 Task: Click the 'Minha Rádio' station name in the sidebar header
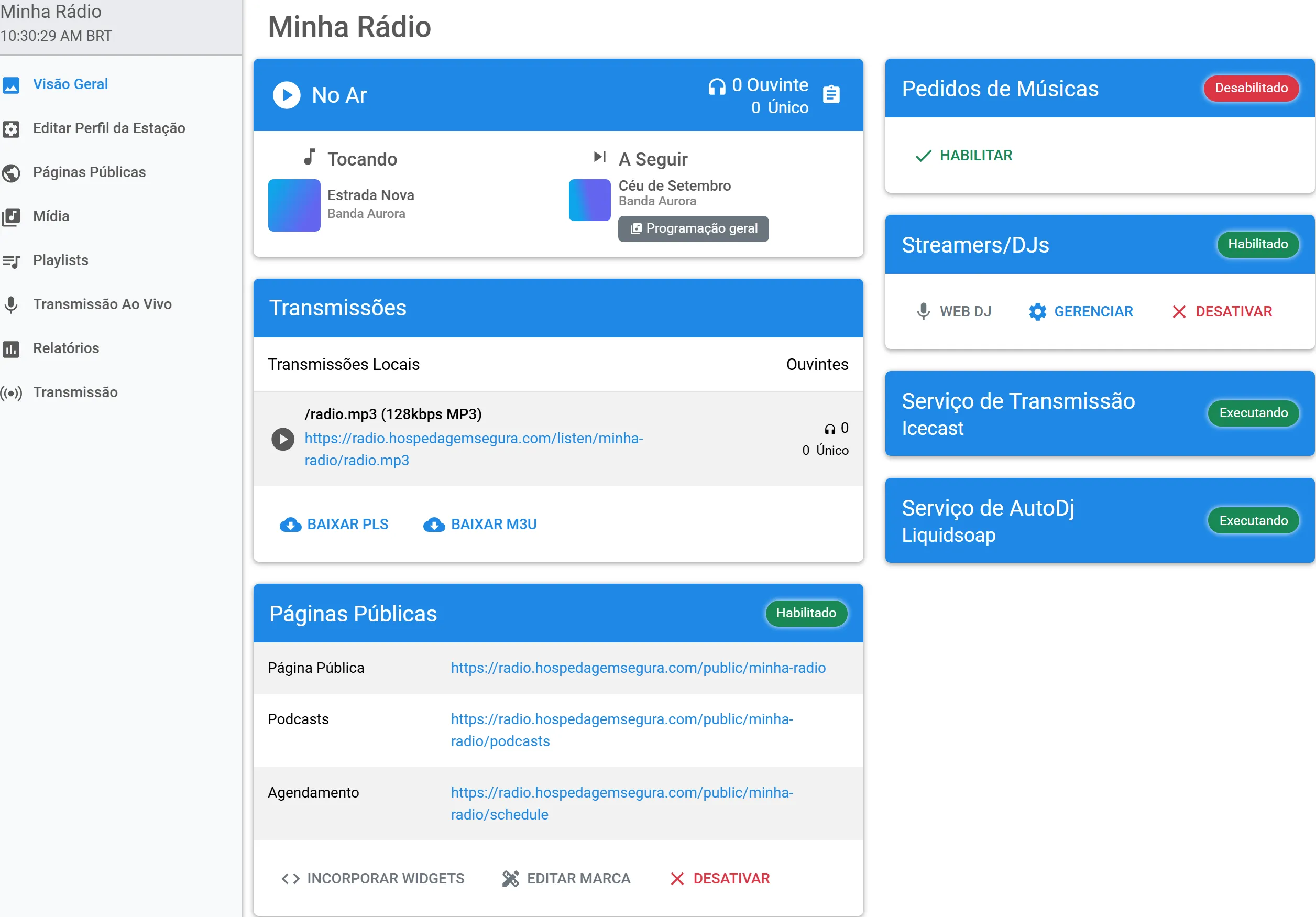click(51, 11)
